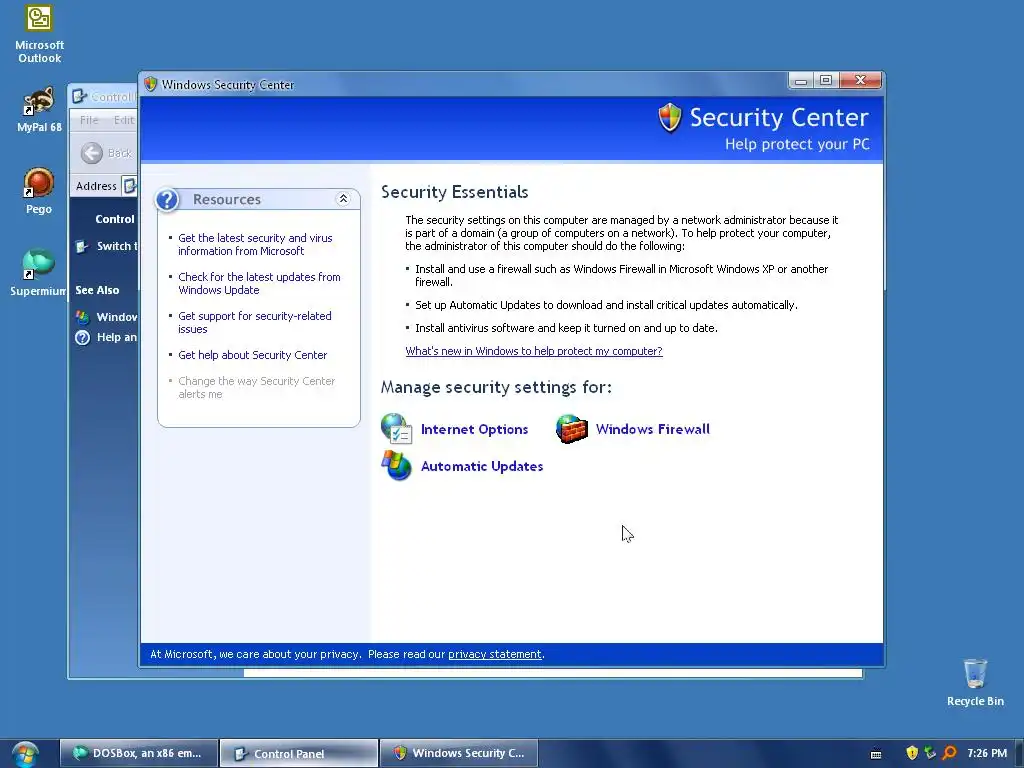Click Switch to view icon in Control Panel
This screenshot has width=1024, height=768.
coord(82,246)
